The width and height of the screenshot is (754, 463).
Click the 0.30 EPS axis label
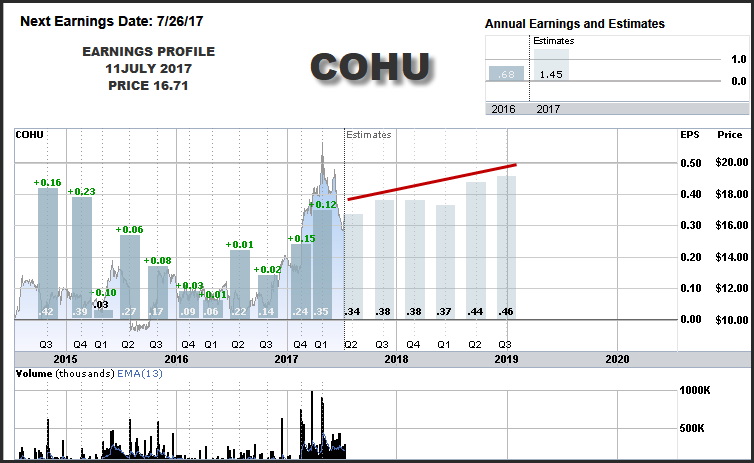click(691, 225)
